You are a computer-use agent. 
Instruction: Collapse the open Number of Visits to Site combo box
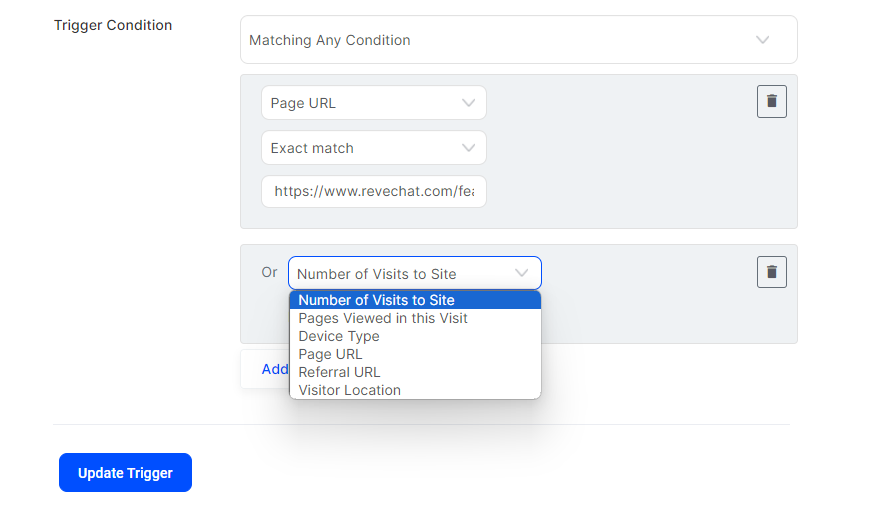point(415,273)
